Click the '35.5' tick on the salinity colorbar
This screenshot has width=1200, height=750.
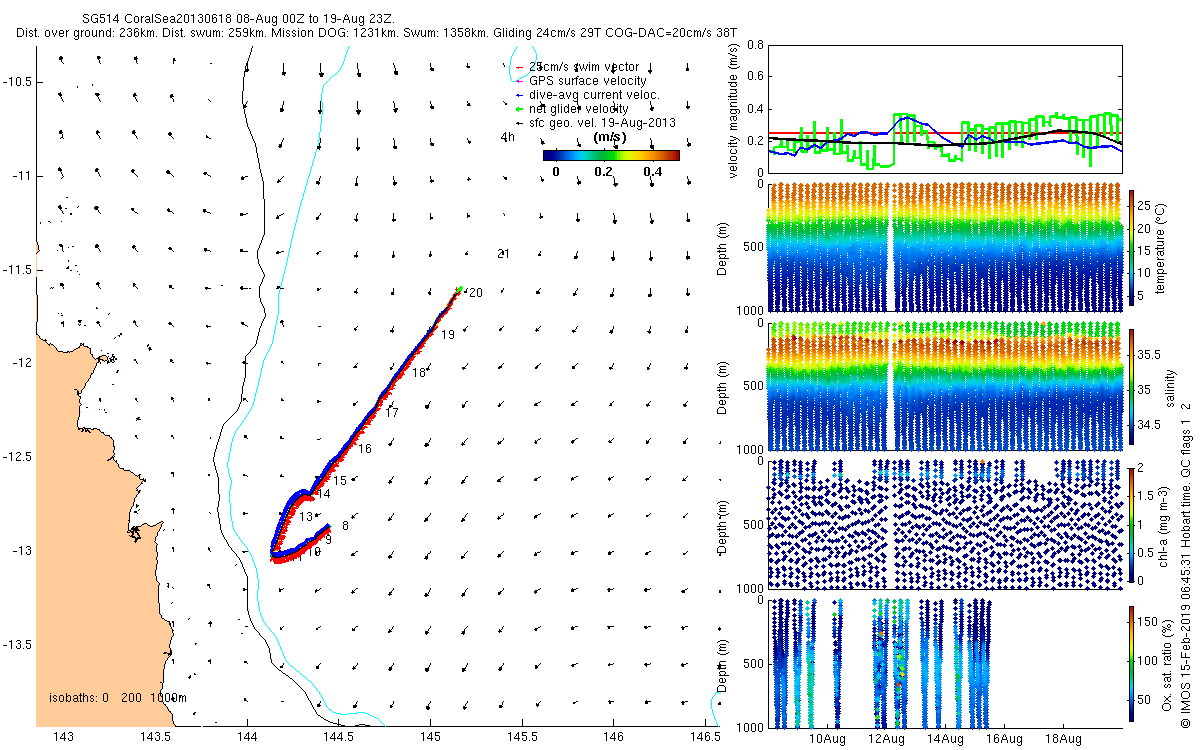1150,355
